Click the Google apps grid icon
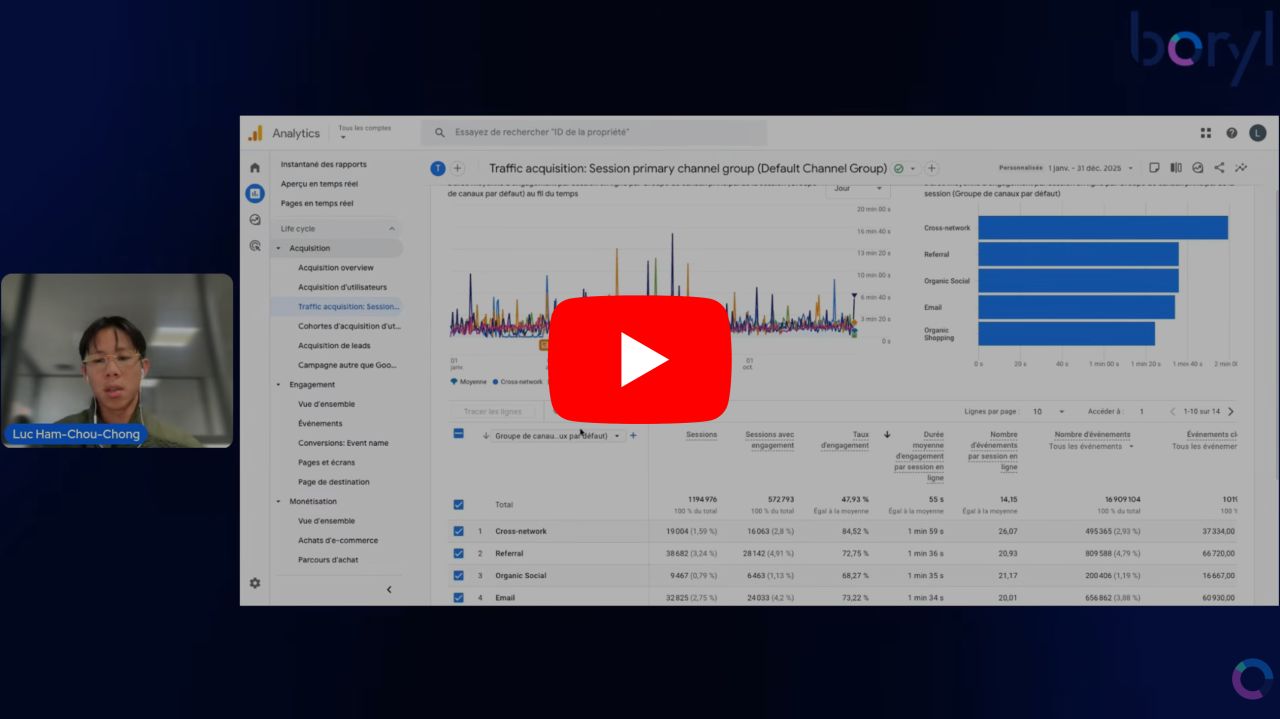 click(x=1206, y=133)
